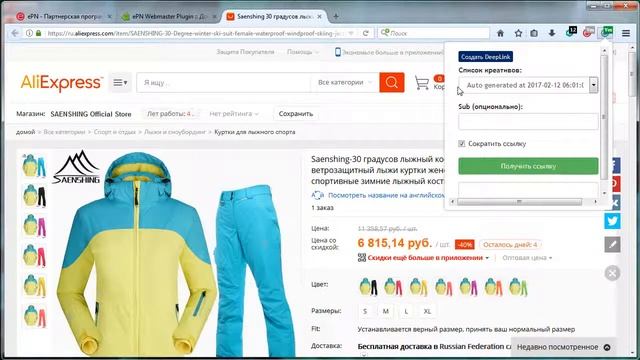
Task: Click AliExpress logo
Action: click(x=61, y=83)
